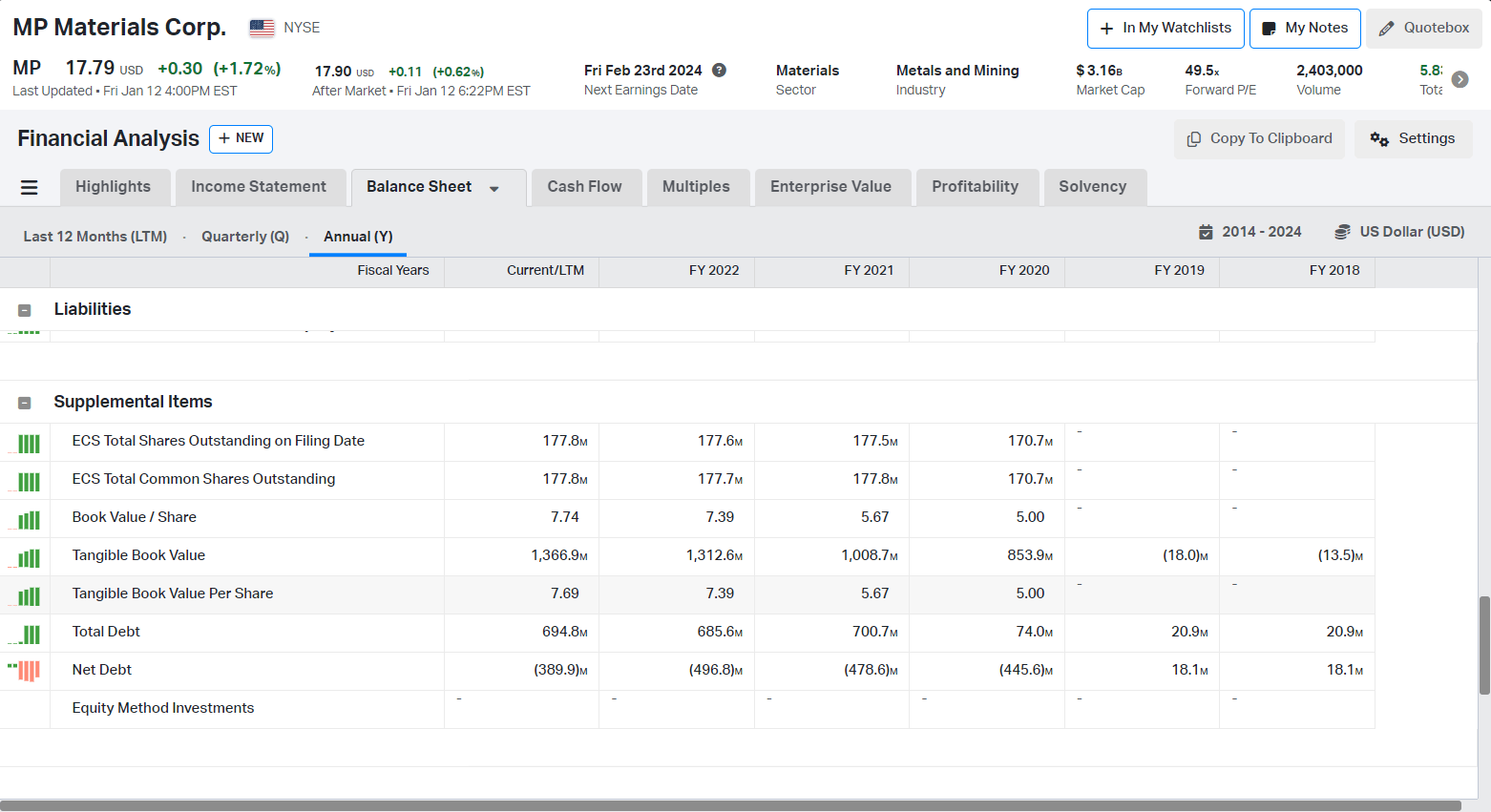Open the hamburger navigation menu
The image size is (1491, 812).
(x=29, y=187)
